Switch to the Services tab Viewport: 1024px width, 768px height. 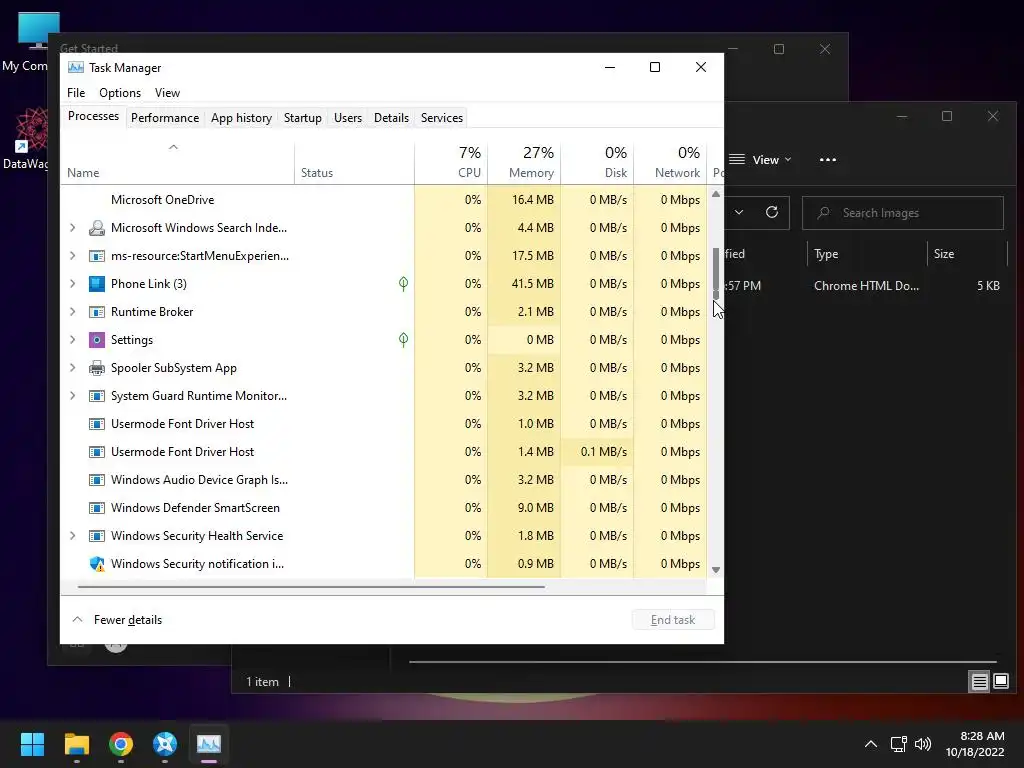(441, 118)
